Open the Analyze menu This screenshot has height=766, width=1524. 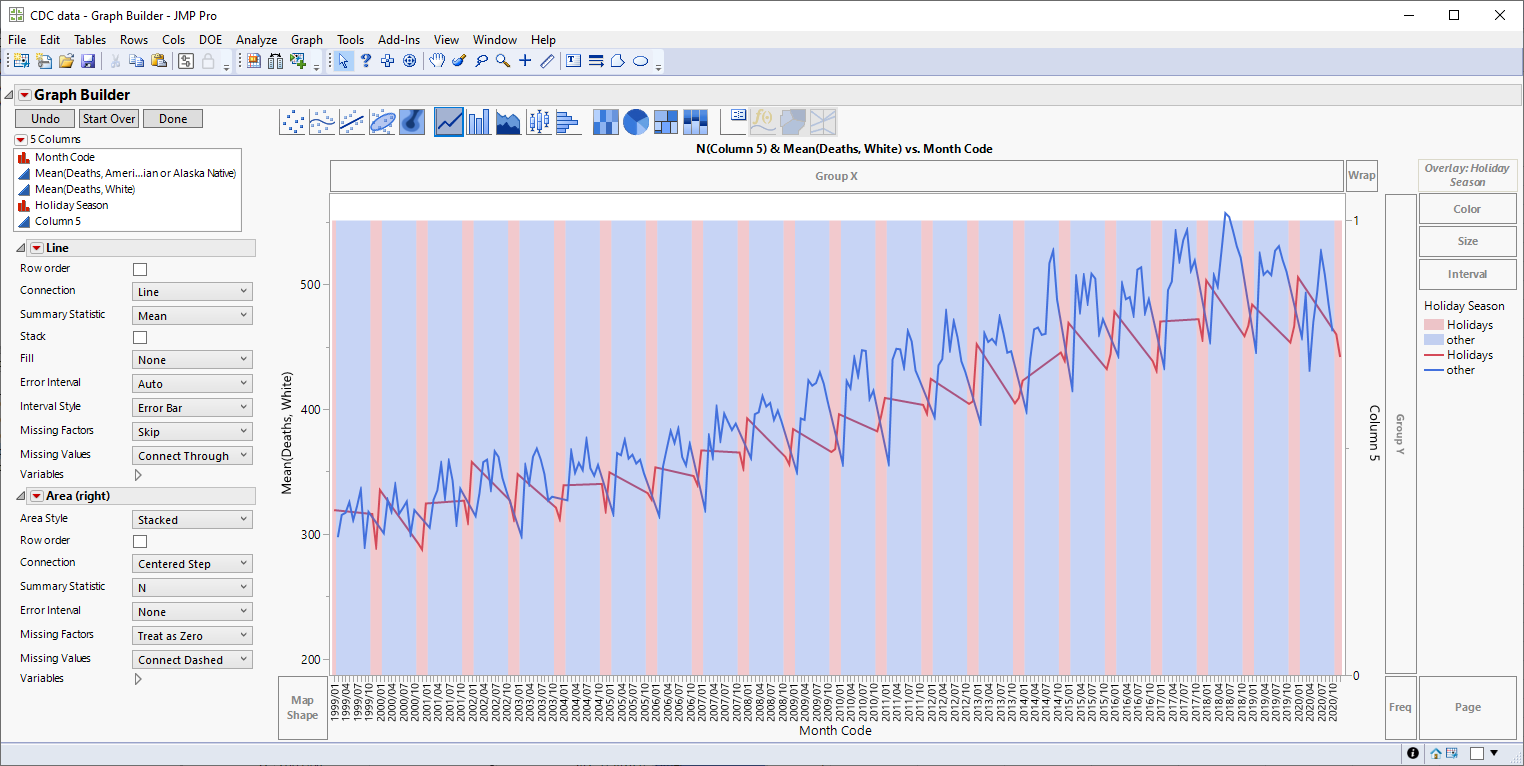[256, 40]
